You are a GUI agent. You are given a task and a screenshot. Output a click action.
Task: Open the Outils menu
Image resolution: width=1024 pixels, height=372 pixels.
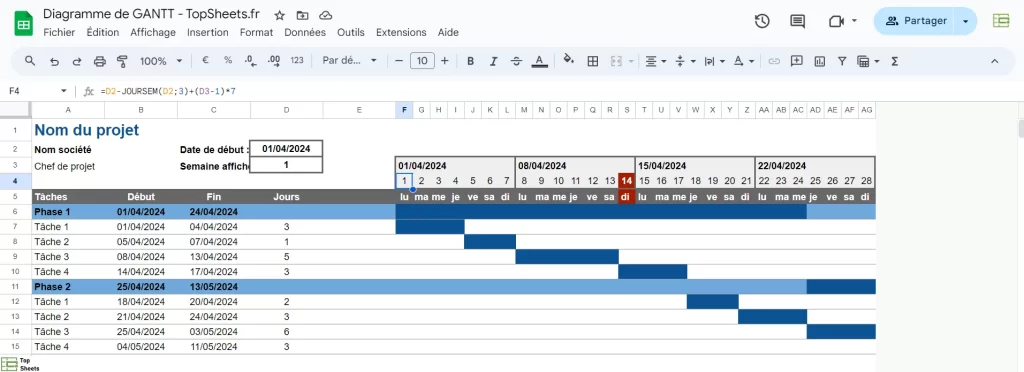coord(351,32)
